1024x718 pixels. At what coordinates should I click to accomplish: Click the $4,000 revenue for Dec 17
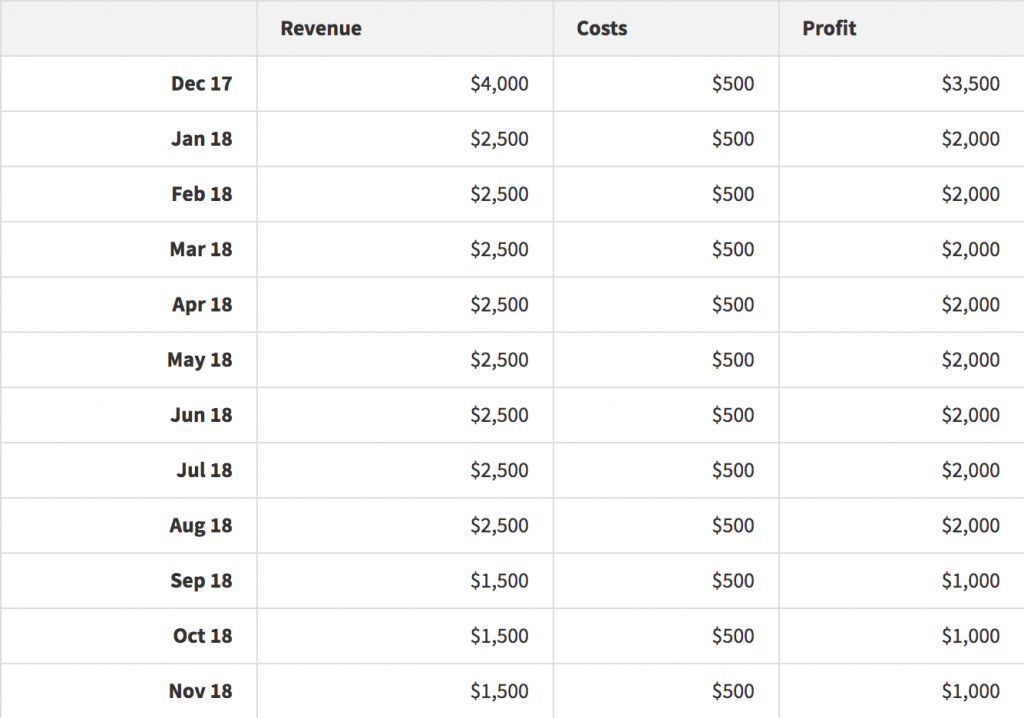pos(499,84)
